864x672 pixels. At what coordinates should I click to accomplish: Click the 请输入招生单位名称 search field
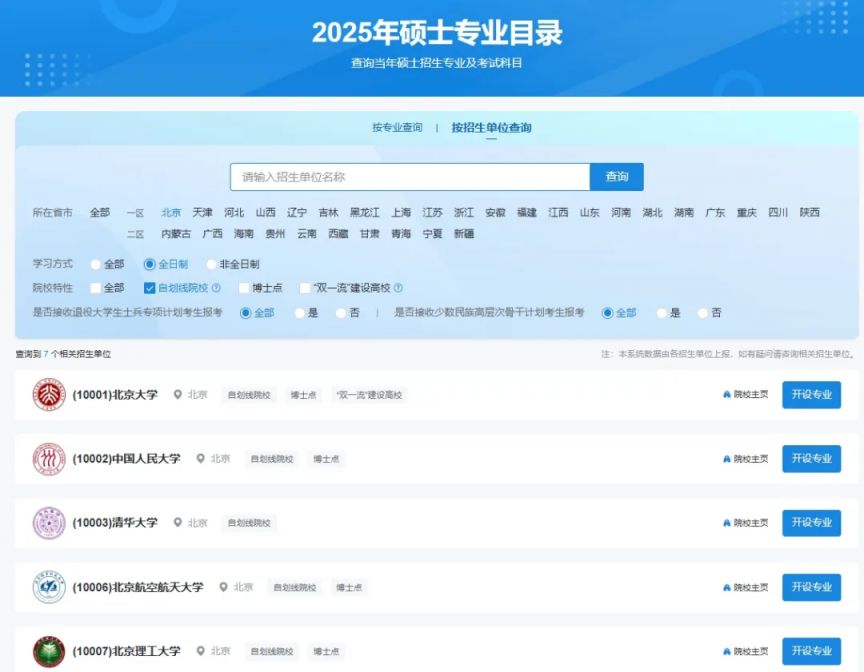coord(410,177)
